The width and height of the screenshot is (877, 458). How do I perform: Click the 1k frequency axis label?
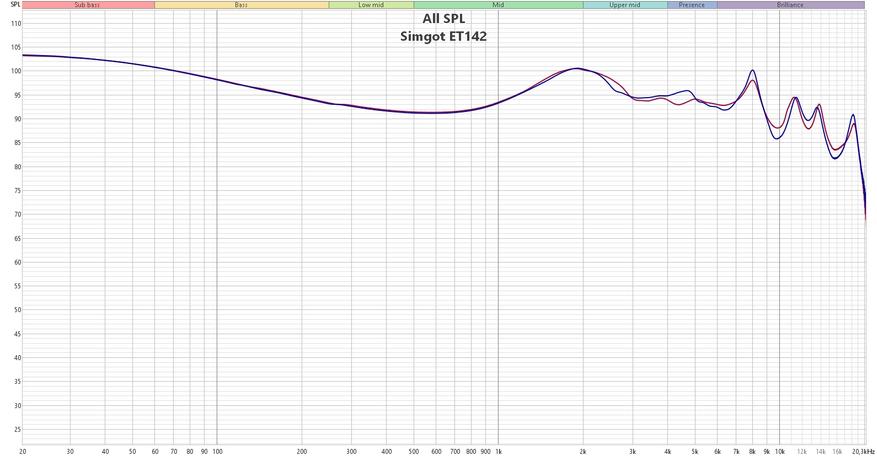(x=498, y=451)
